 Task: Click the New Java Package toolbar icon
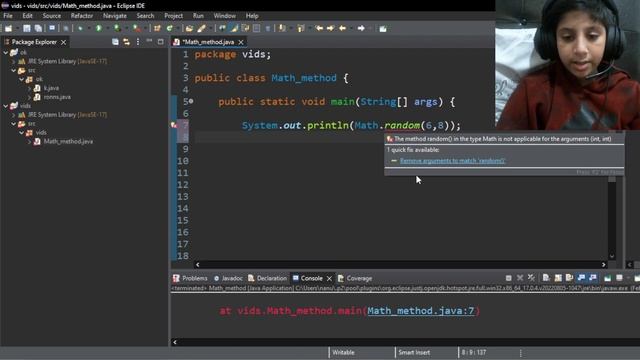[x=157, y=28]
